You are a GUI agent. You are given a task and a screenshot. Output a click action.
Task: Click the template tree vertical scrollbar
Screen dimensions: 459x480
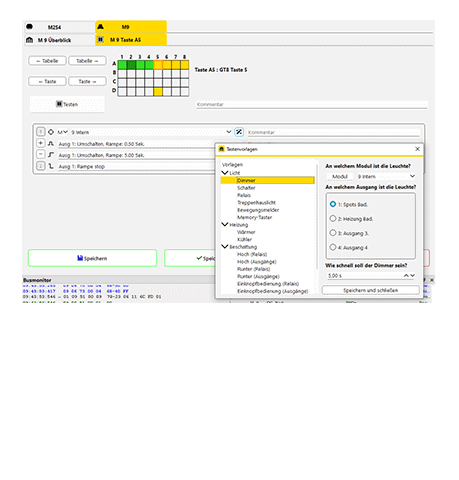click(x=317, y=217)
